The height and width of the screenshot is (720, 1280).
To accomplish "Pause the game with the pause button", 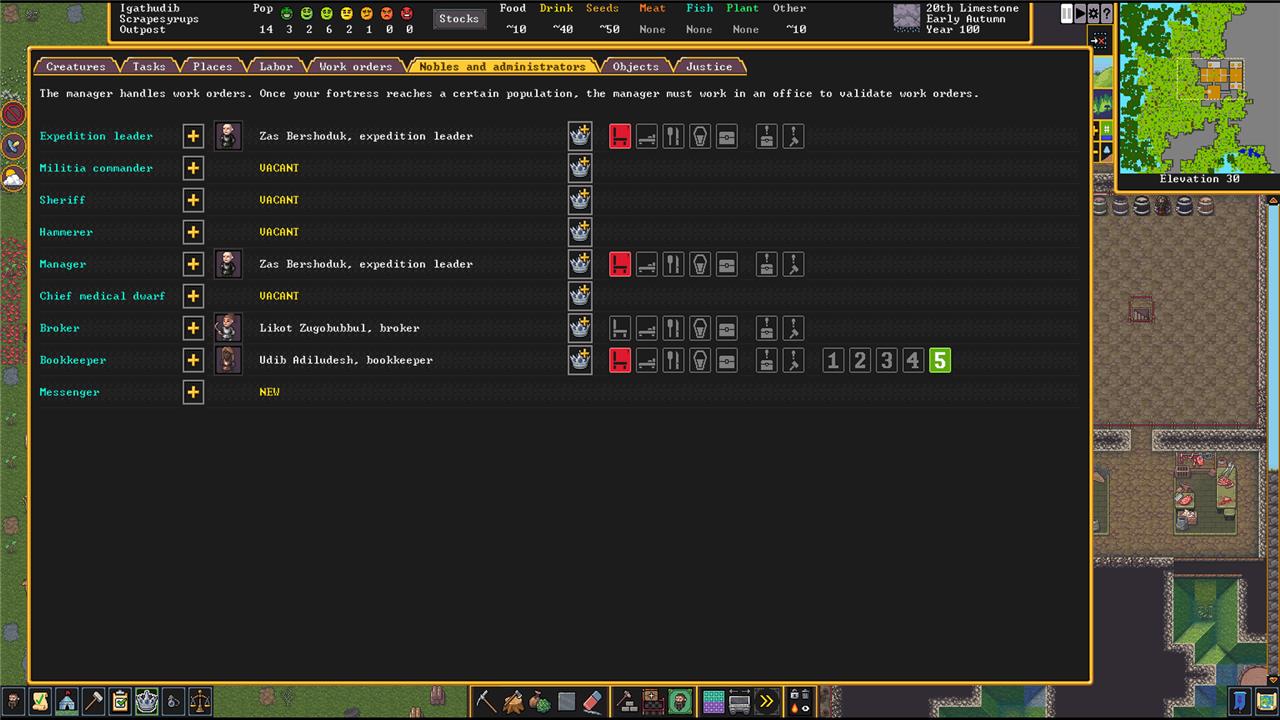I will pyautogui.click(x=1067, y=14).
